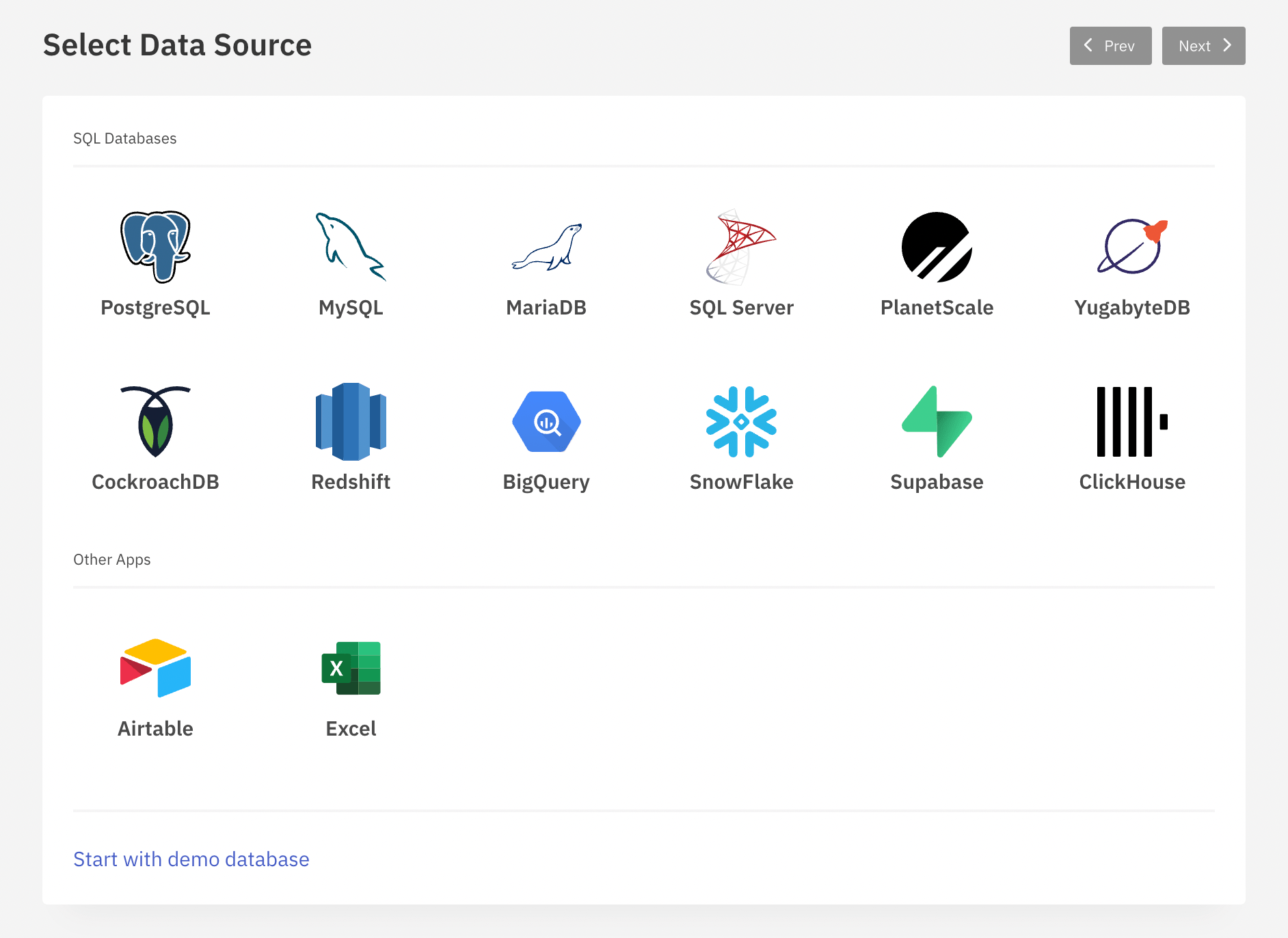Choose the Excel logo
The height and width of the screenshot is (938, 1288).
click(x=351, y=668)
